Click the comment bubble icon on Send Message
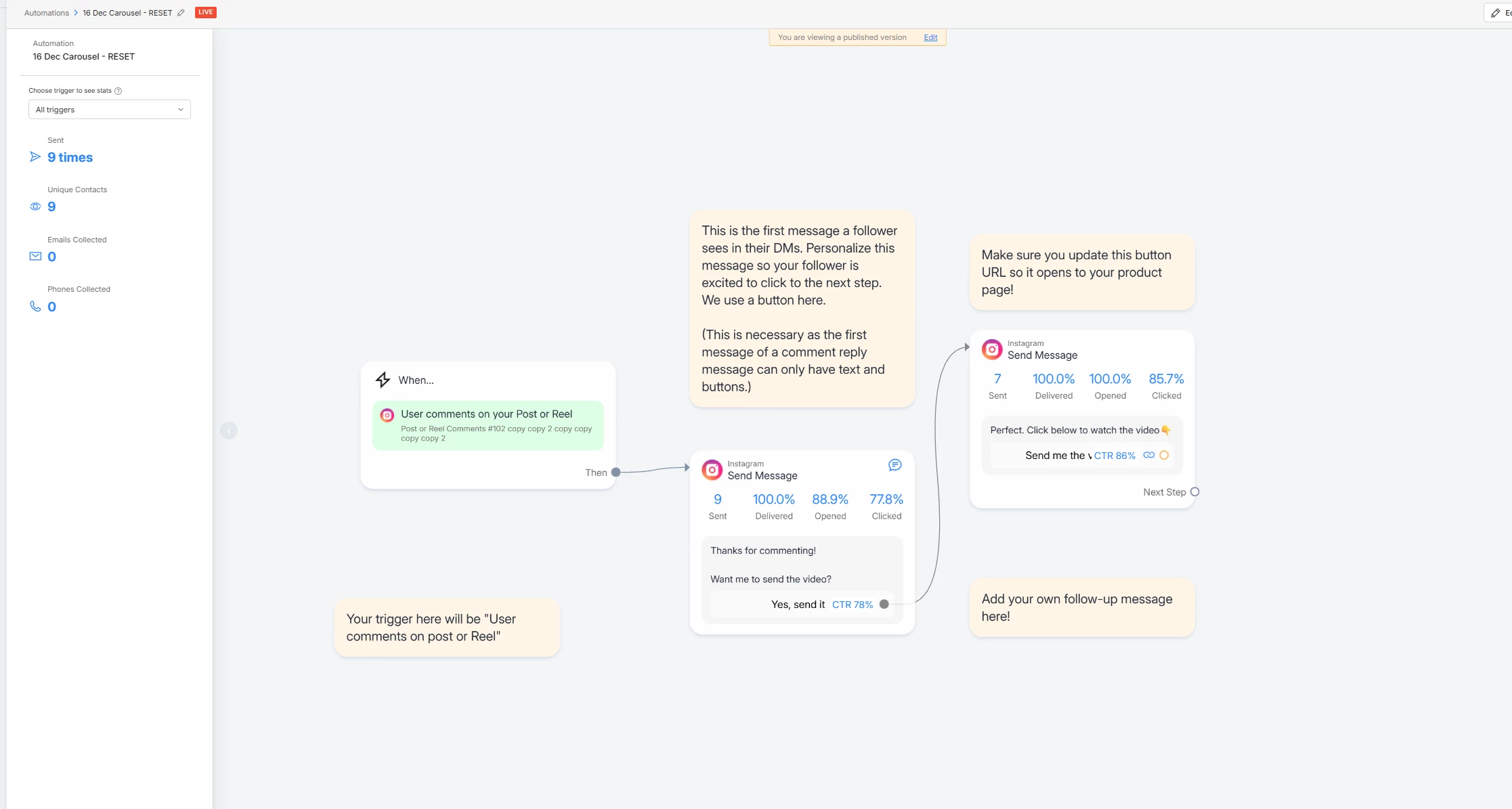The height and width of the screenshot is (809, 1512). point(894,465)
